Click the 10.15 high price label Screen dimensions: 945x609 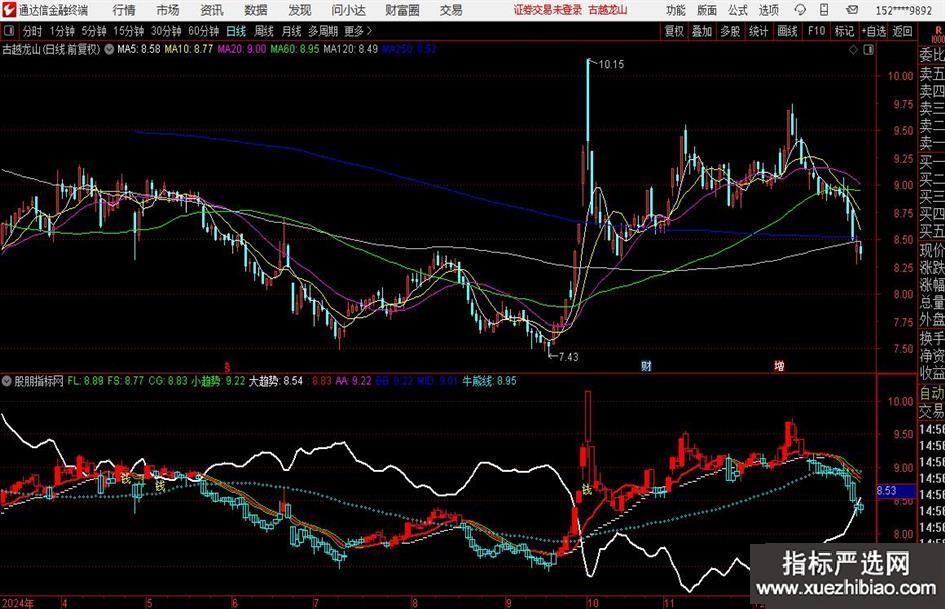(x=612, y=65)
